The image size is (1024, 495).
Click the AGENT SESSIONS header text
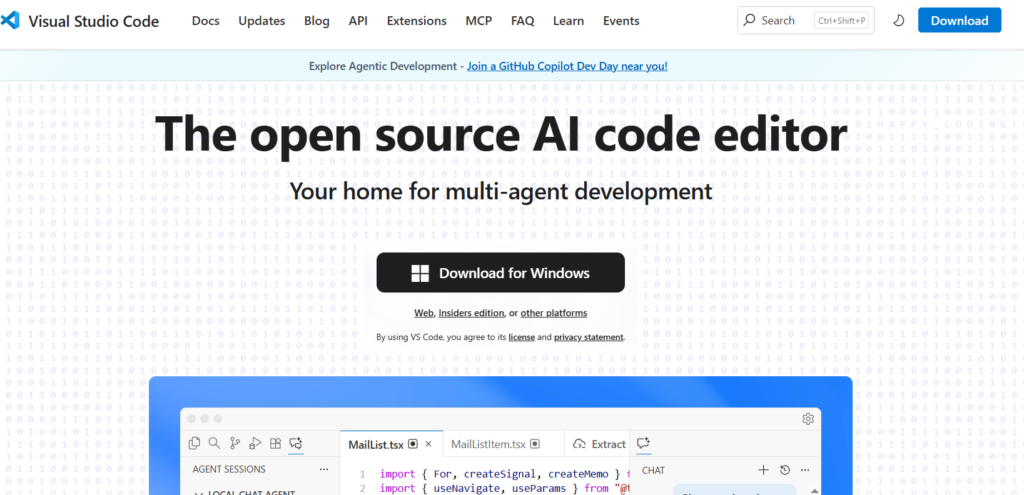coord(229,469)
